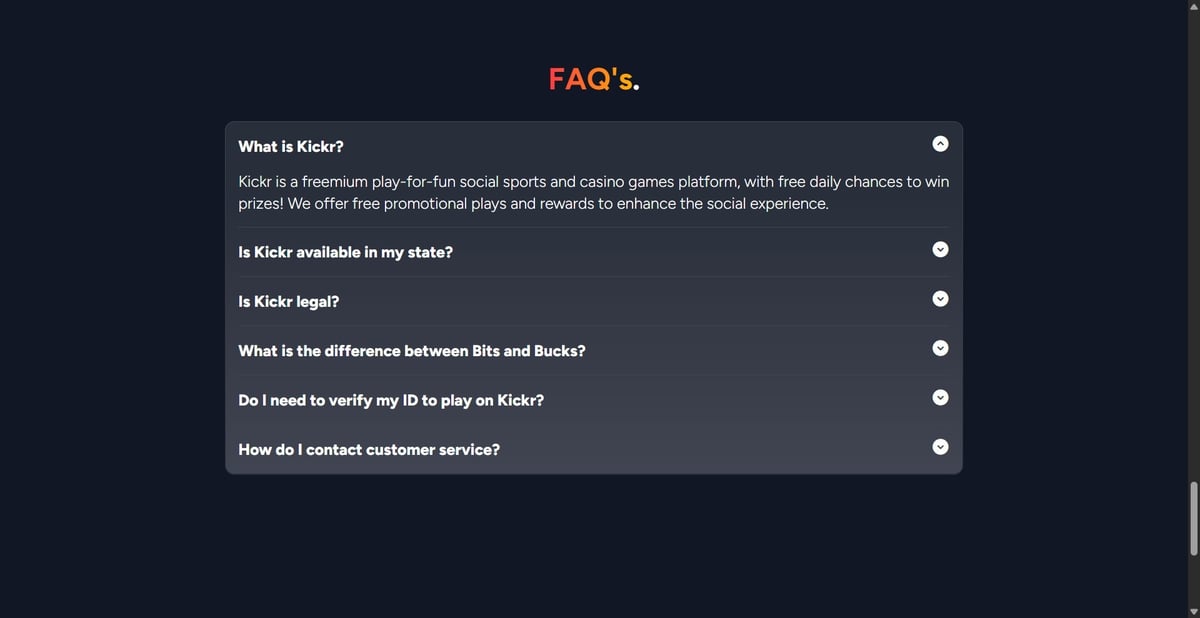The image size is (1200, 618).
Task: Collapse the What is Kickr chevron-up icon
Action: (940, 144)
